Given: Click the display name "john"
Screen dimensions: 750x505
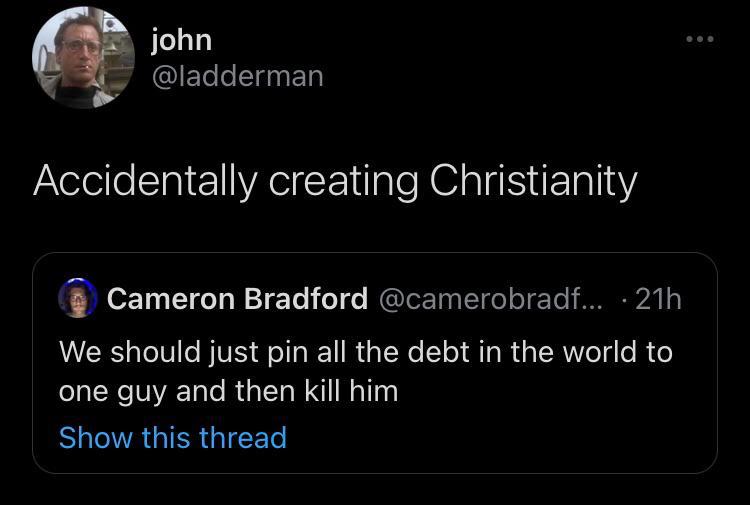Looking at the screenshot, I should pyautogui.click(x=181, y=39).
